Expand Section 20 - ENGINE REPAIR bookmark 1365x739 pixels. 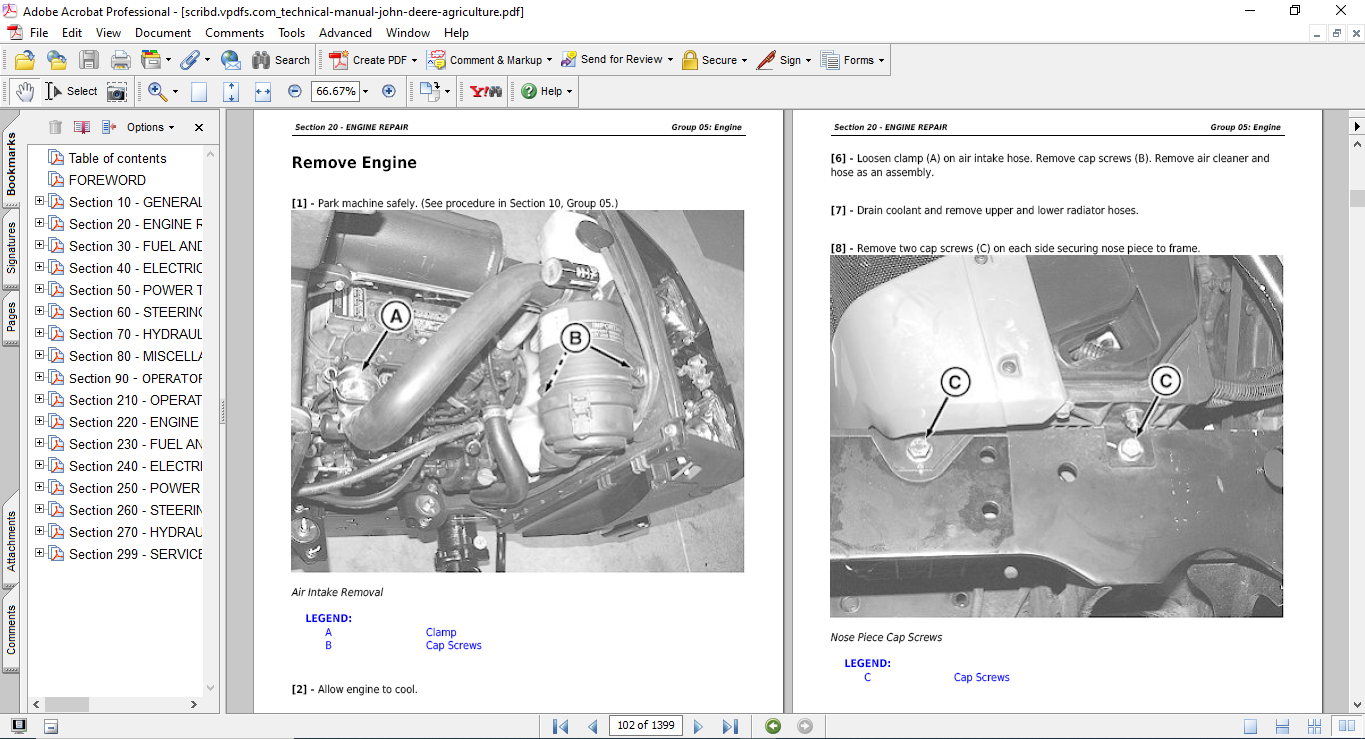(37, 223)
